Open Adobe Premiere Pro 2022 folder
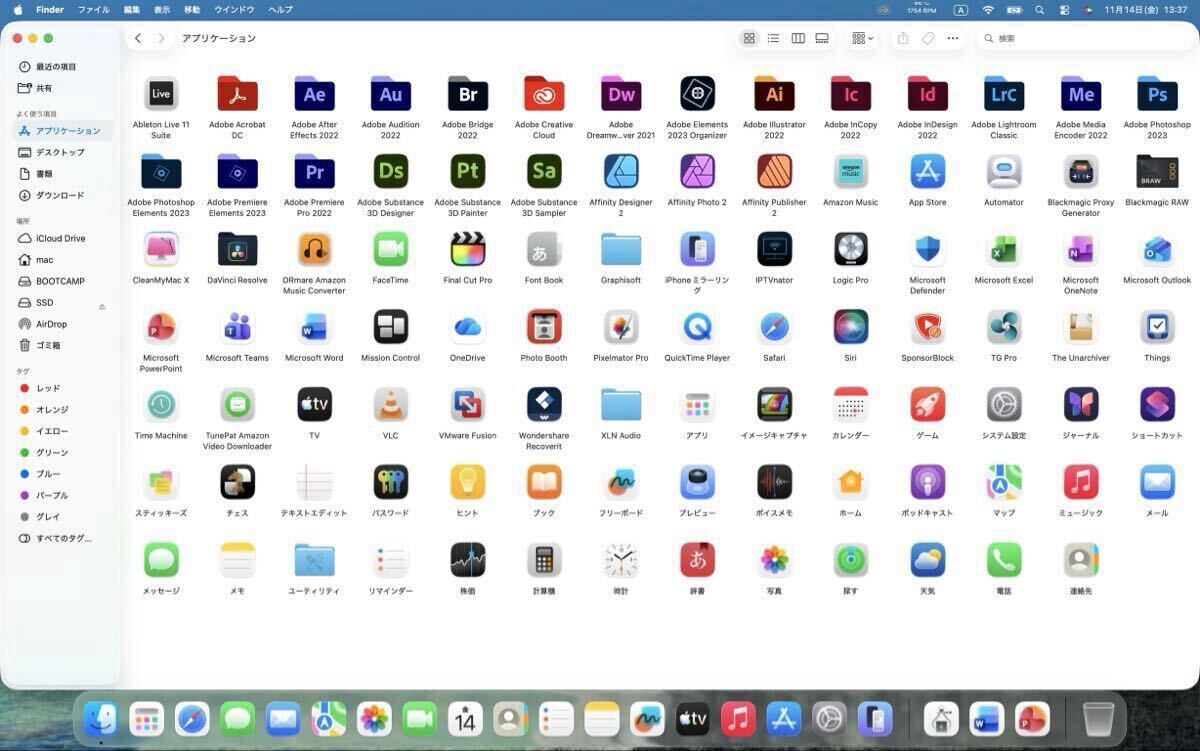1200x751 pixels. (x=314, y=171)
